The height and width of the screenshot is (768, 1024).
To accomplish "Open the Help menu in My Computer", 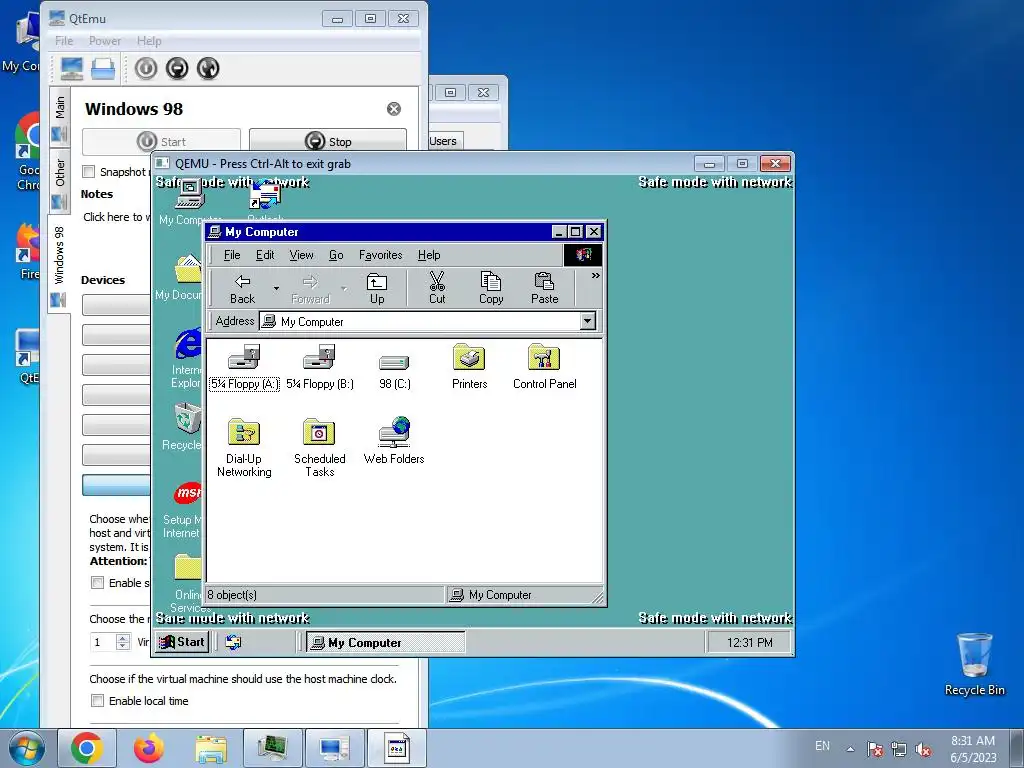I will 429,255.
